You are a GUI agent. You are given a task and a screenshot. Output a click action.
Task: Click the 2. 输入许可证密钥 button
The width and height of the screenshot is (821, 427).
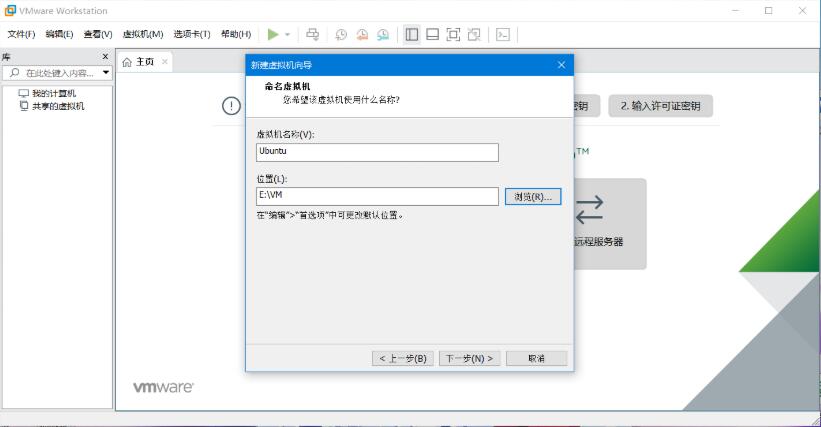click(x=660, y=106)
